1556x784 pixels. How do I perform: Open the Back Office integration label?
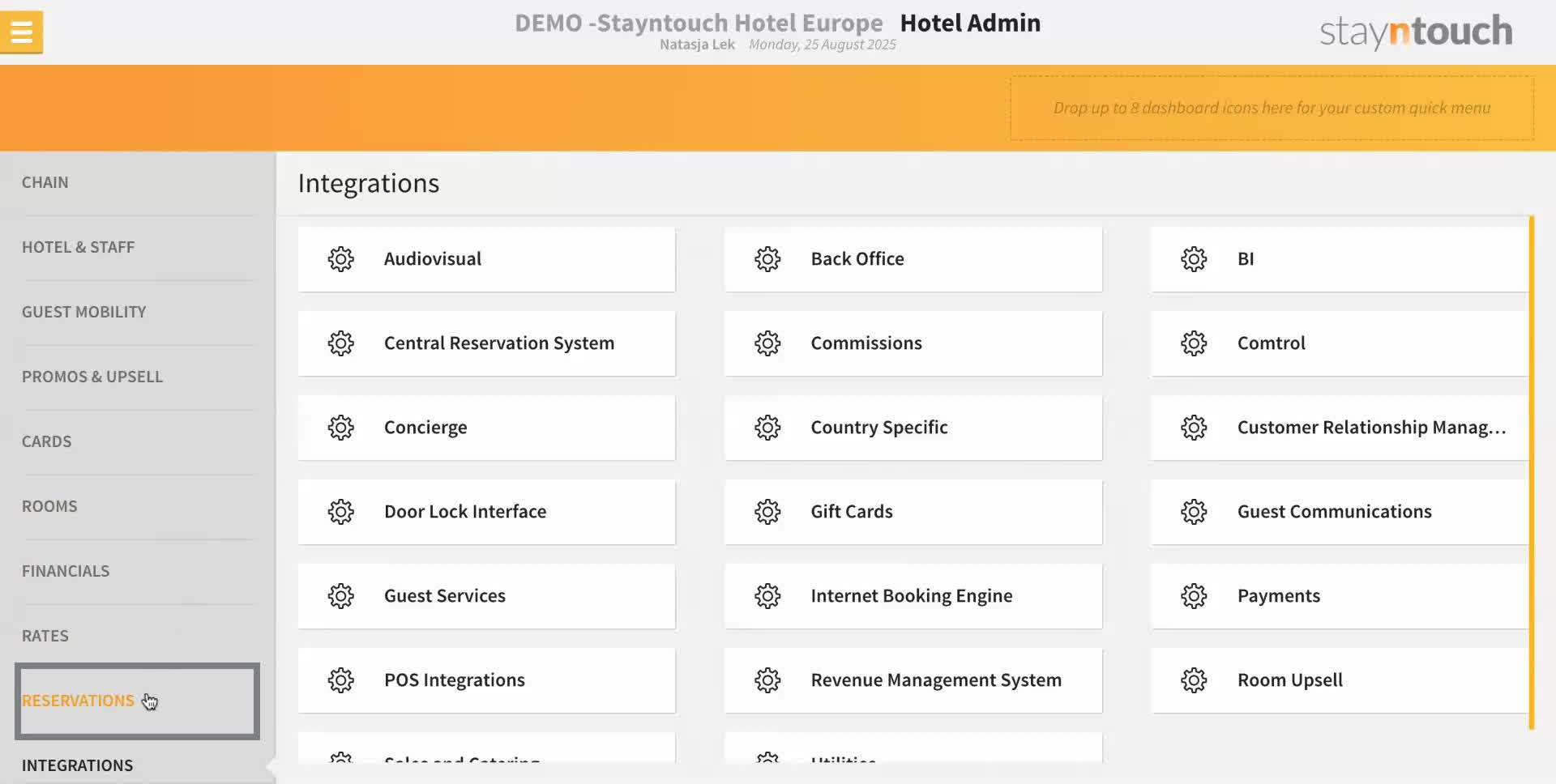pos(857,259)
